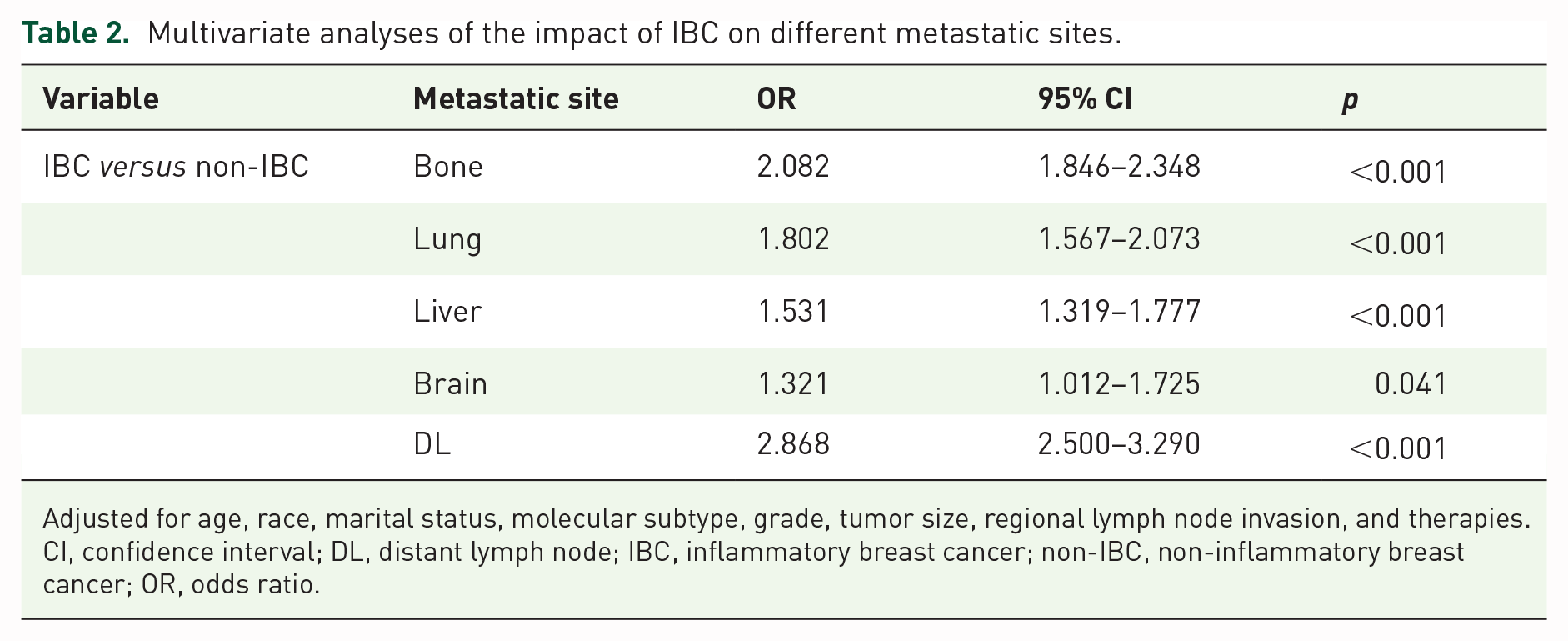Click the Liver metastatic site cell
The height and width of the screenshot is (641, 1568).
click(x=447, y=312)
